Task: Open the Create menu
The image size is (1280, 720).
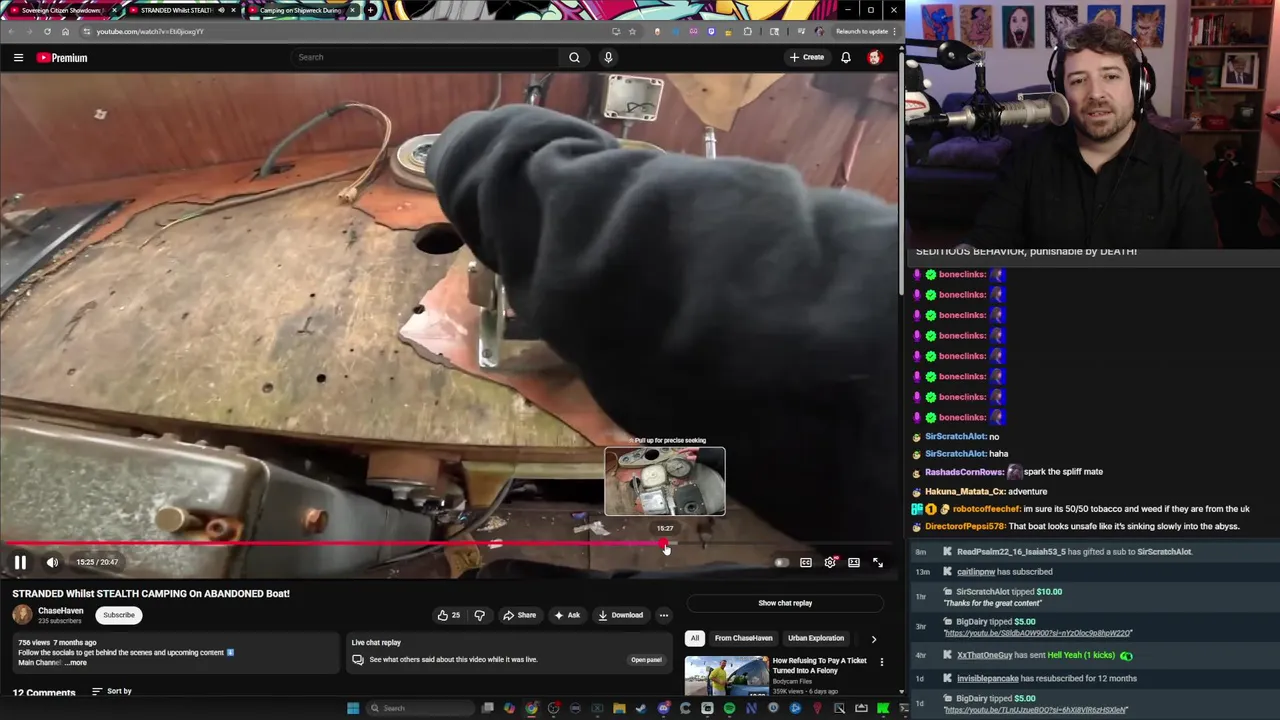Action: [x=807, y=57]
